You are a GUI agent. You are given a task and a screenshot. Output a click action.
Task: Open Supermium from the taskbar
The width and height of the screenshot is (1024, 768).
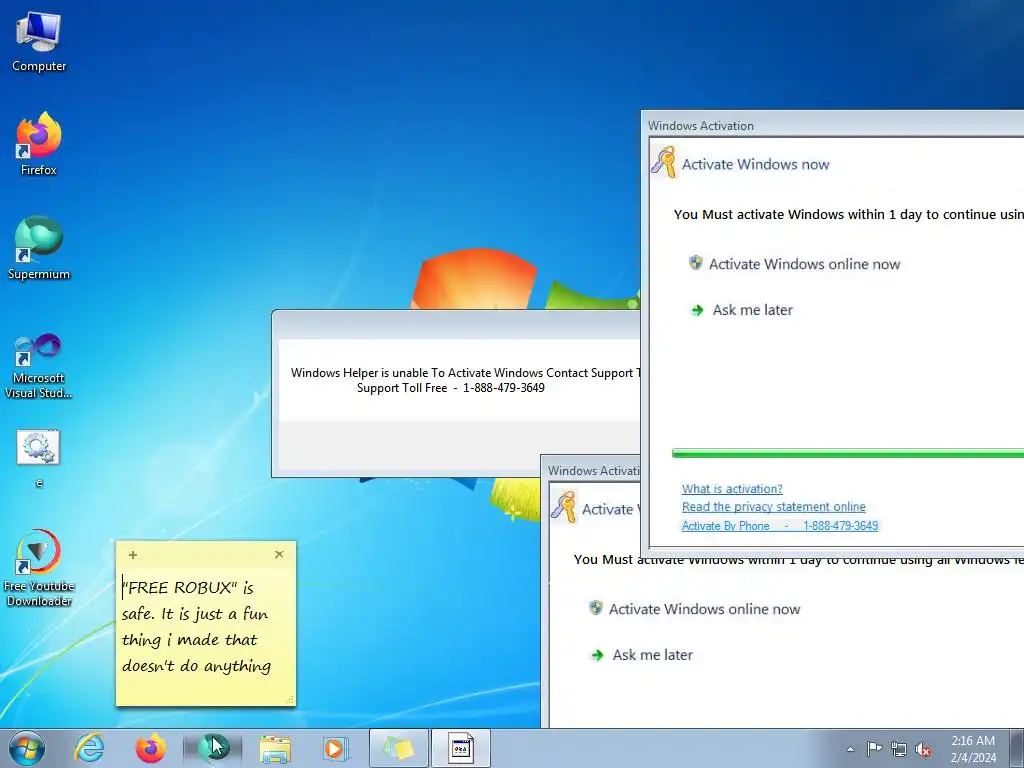click(212, 748)
